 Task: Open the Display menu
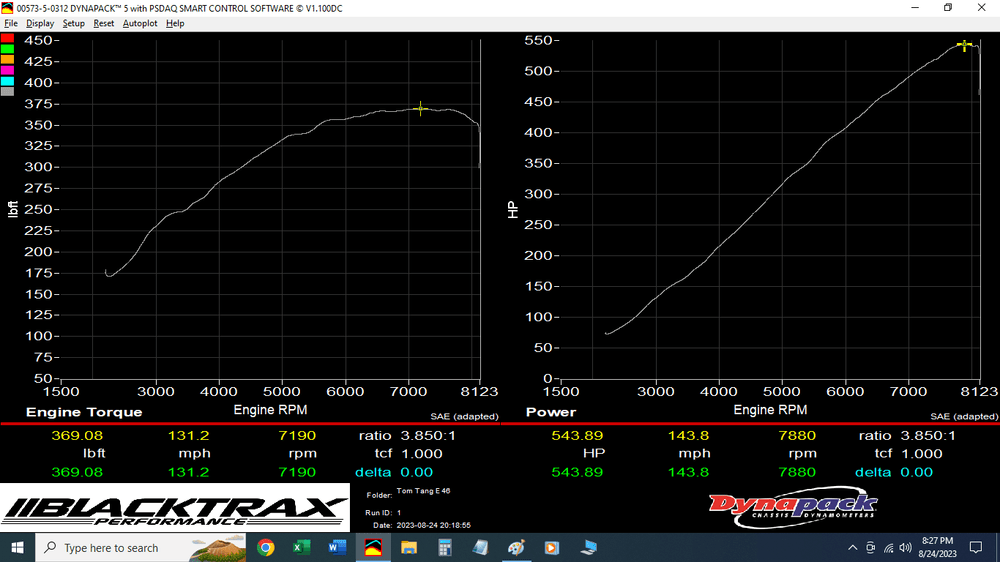[x=40, y=24]
